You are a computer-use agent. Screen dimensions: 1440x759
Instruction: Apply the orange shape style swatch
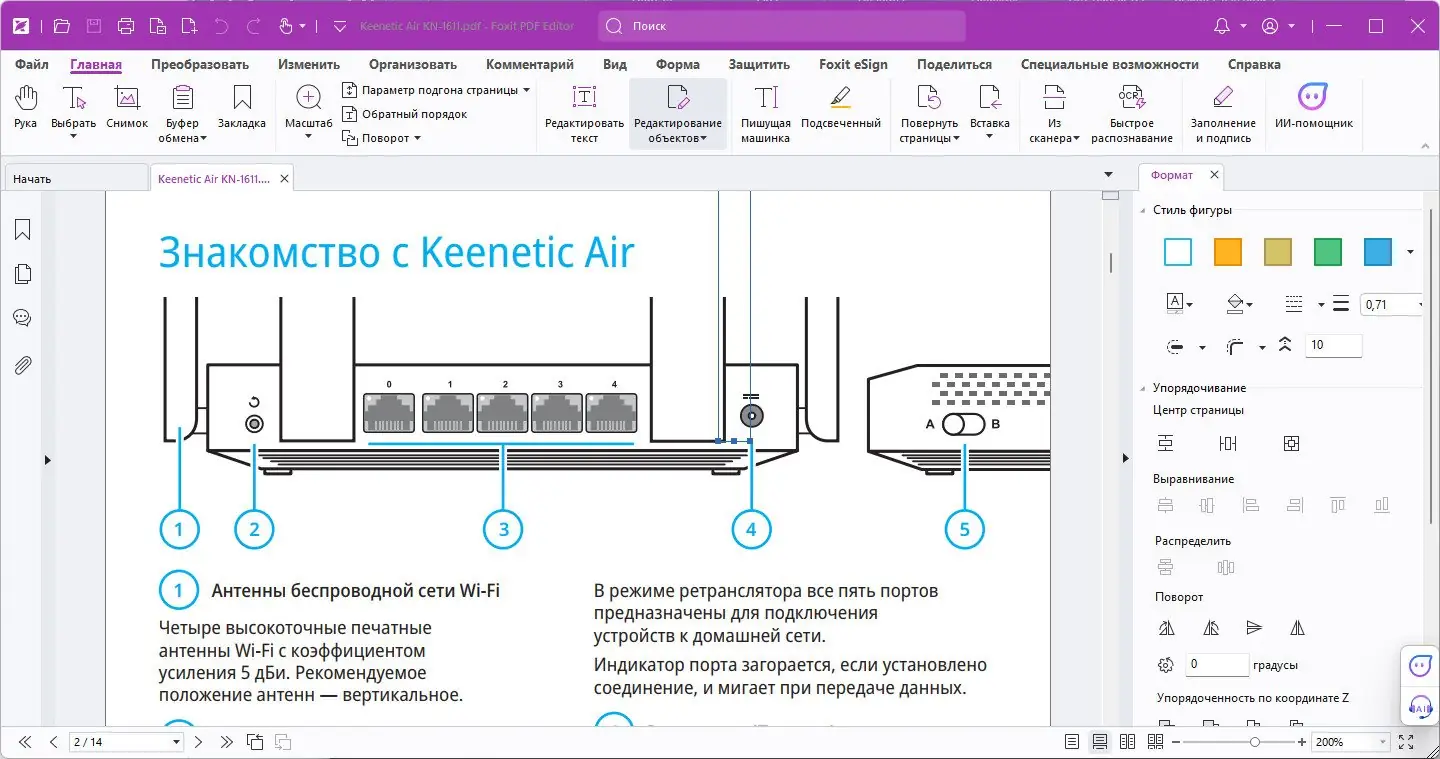tap(1228, 252)
